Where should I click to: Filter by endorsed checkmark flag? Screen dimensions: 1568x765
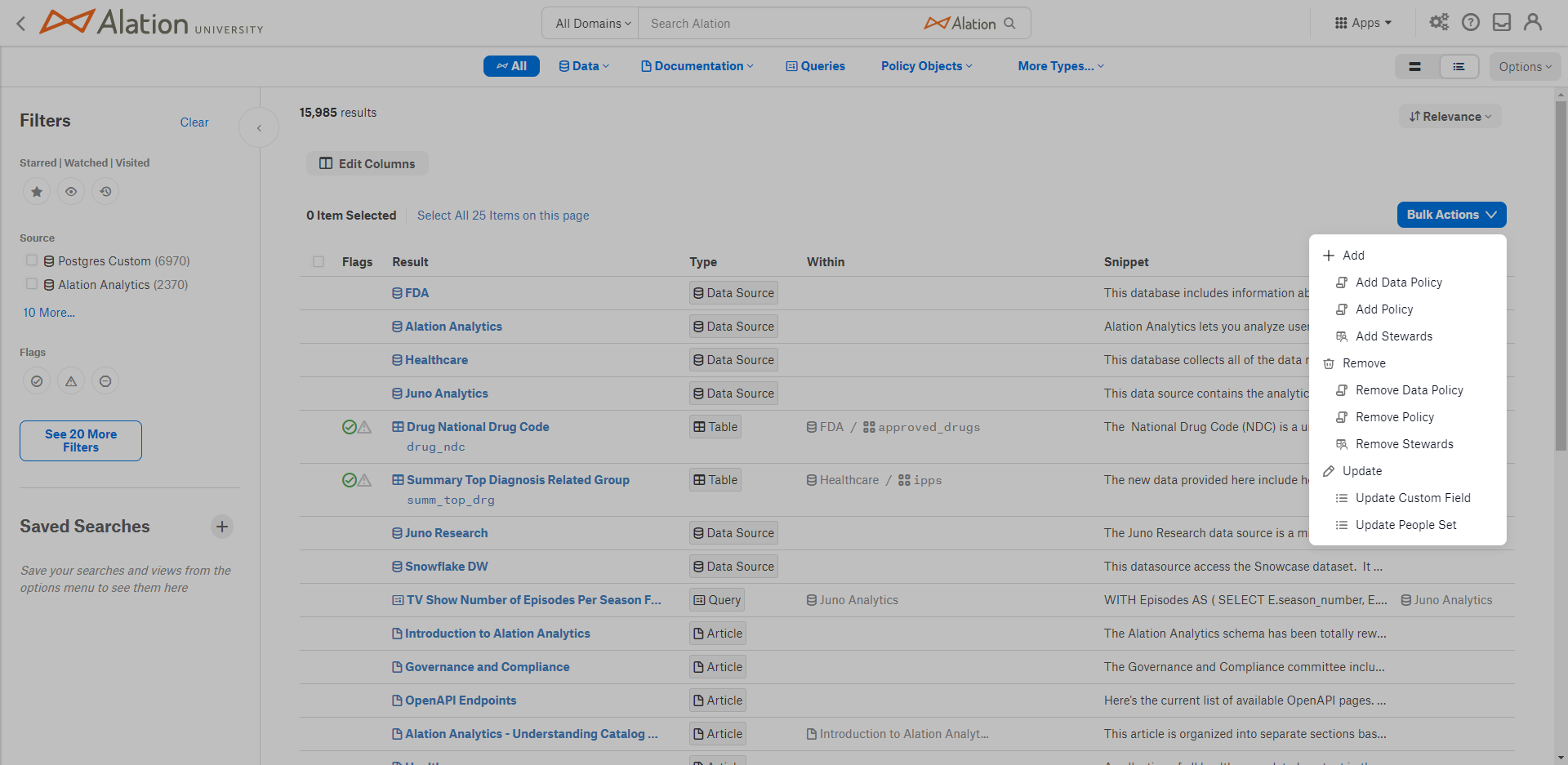[37, 381]
